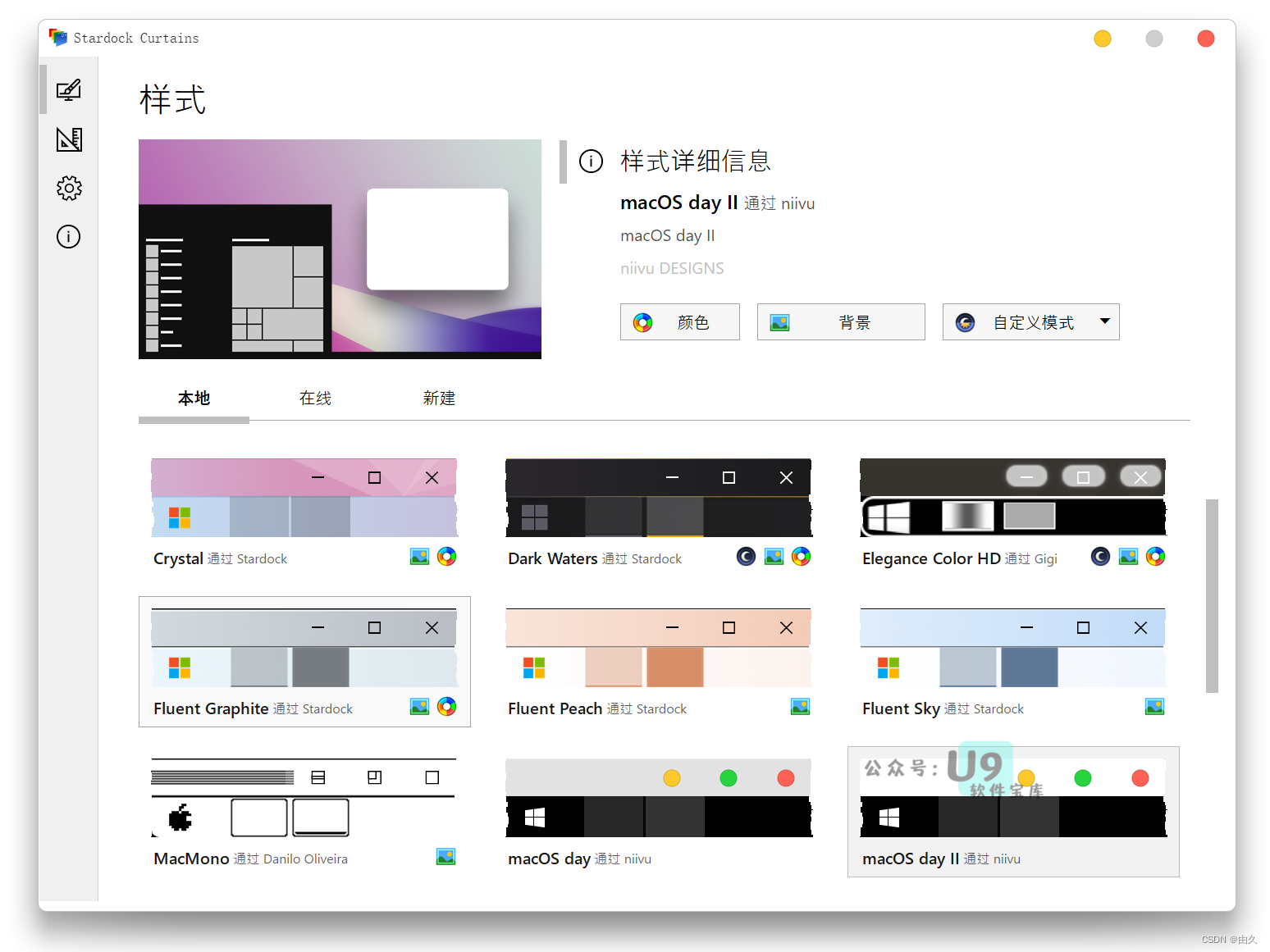Click Crystal style background image icon
This screenshot has width=1270, height=952.
coord(419,557)
